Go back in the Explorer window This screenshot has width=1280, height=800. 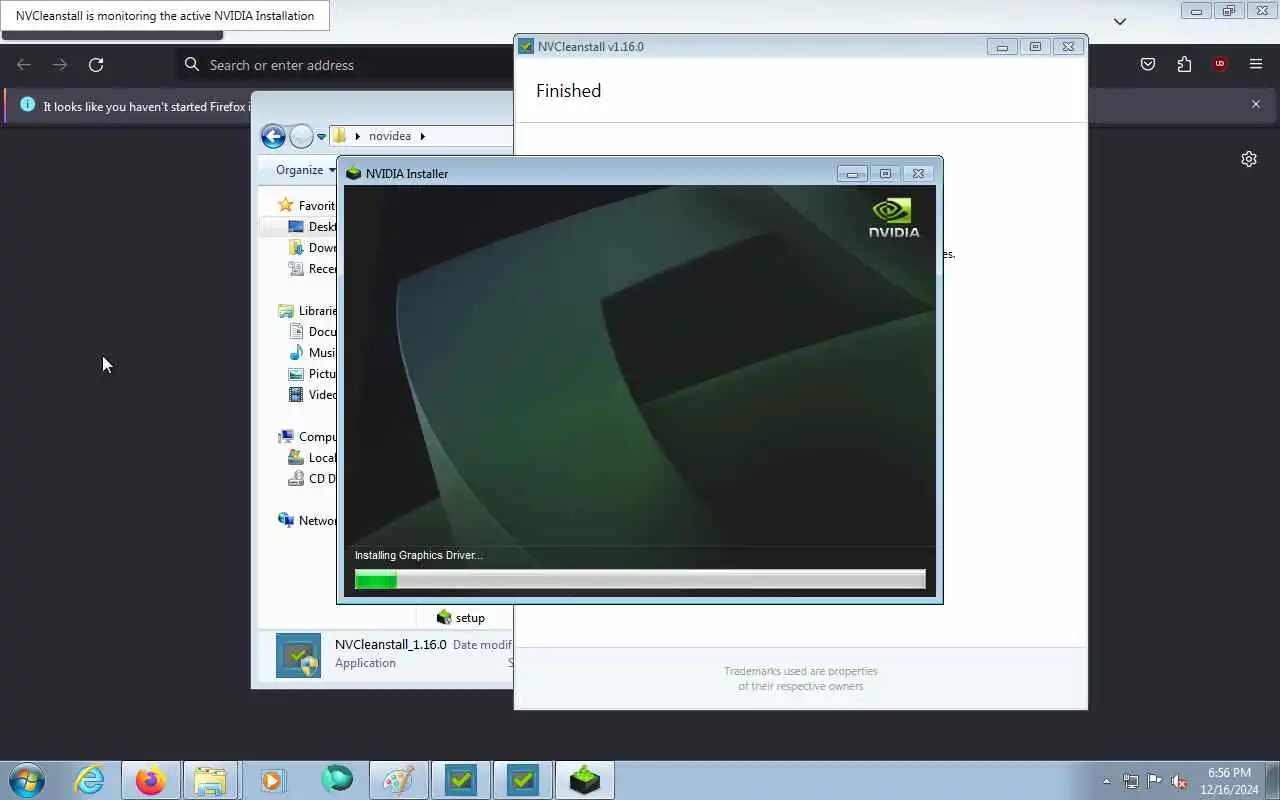[x=273, y=136]
